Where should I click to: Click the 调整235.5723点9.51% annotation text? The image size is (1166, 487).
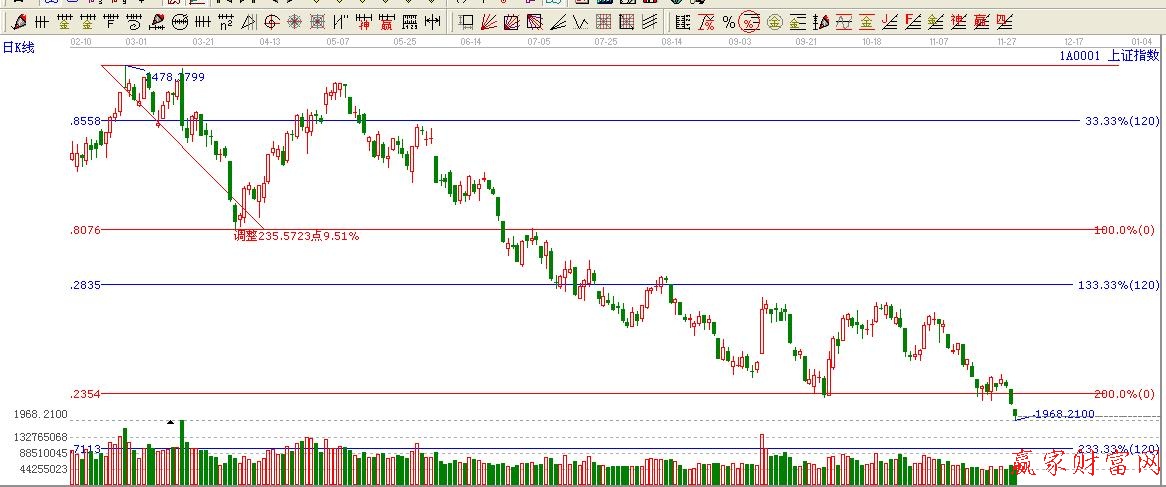coord(296,237)
